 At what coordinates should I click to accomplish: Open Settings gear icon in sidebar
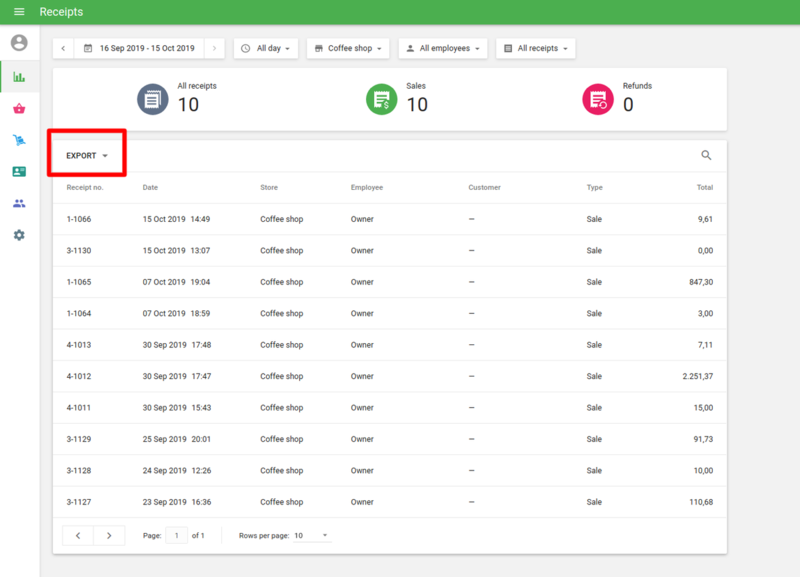coord(19,235)
